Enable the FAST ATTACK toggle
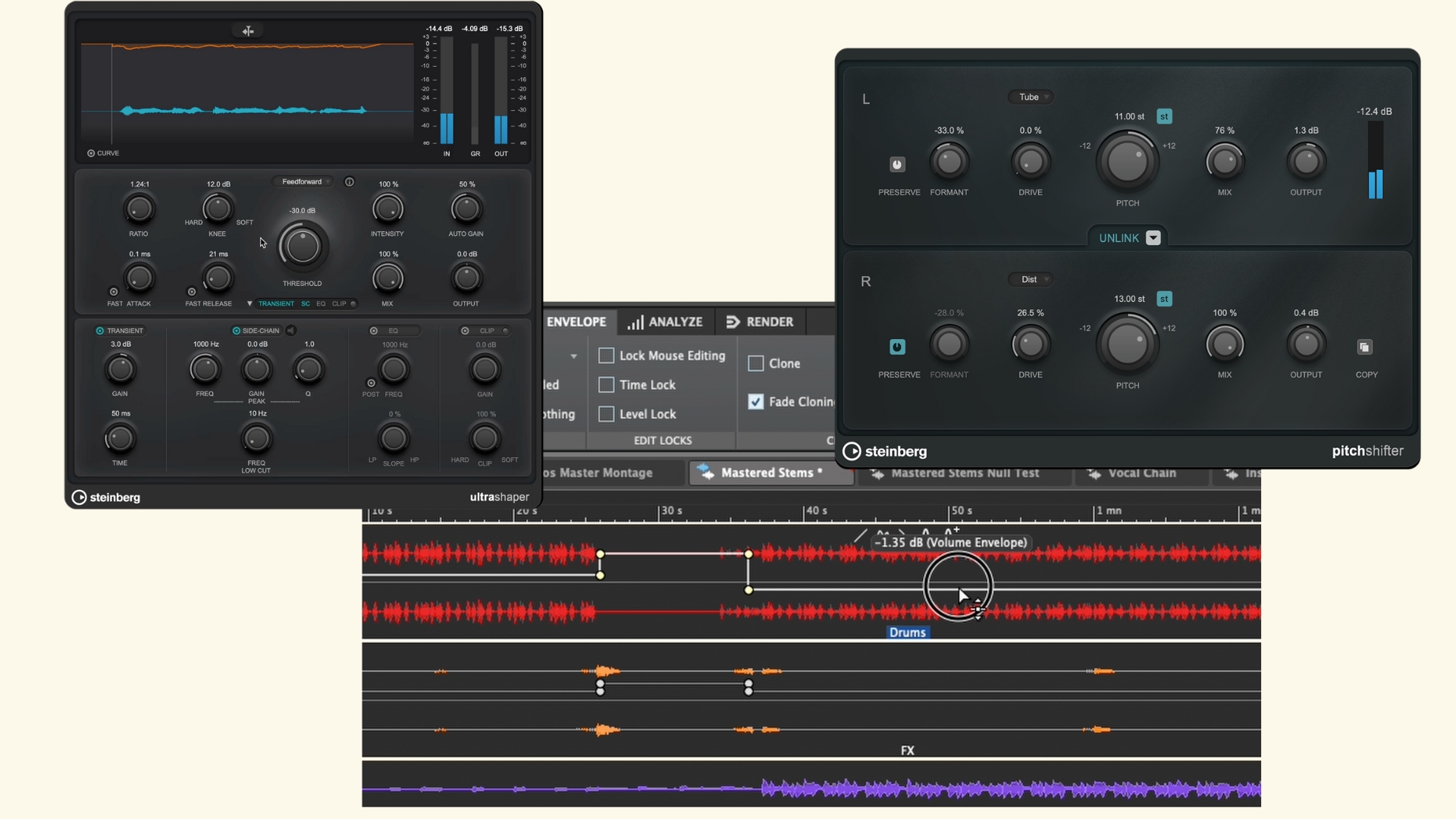Image resolution: width=1456 pixels, height=819 pixels. [x=114, y=292]
